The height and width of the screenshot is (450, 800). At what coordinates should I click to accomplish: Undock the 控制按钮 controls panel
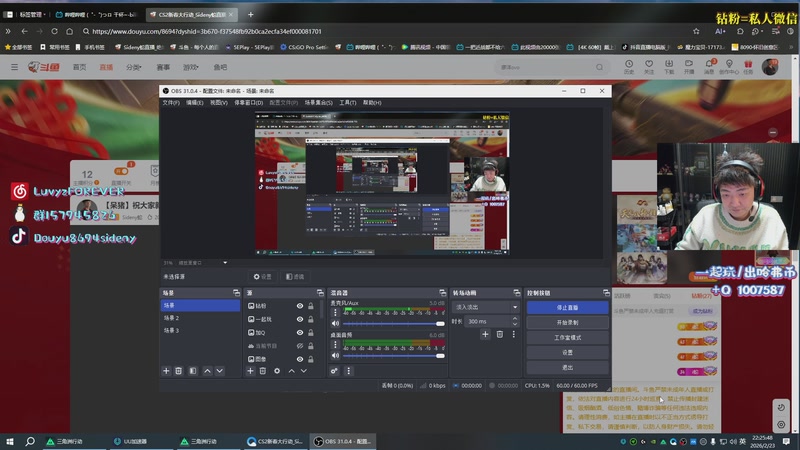(606, 293)
